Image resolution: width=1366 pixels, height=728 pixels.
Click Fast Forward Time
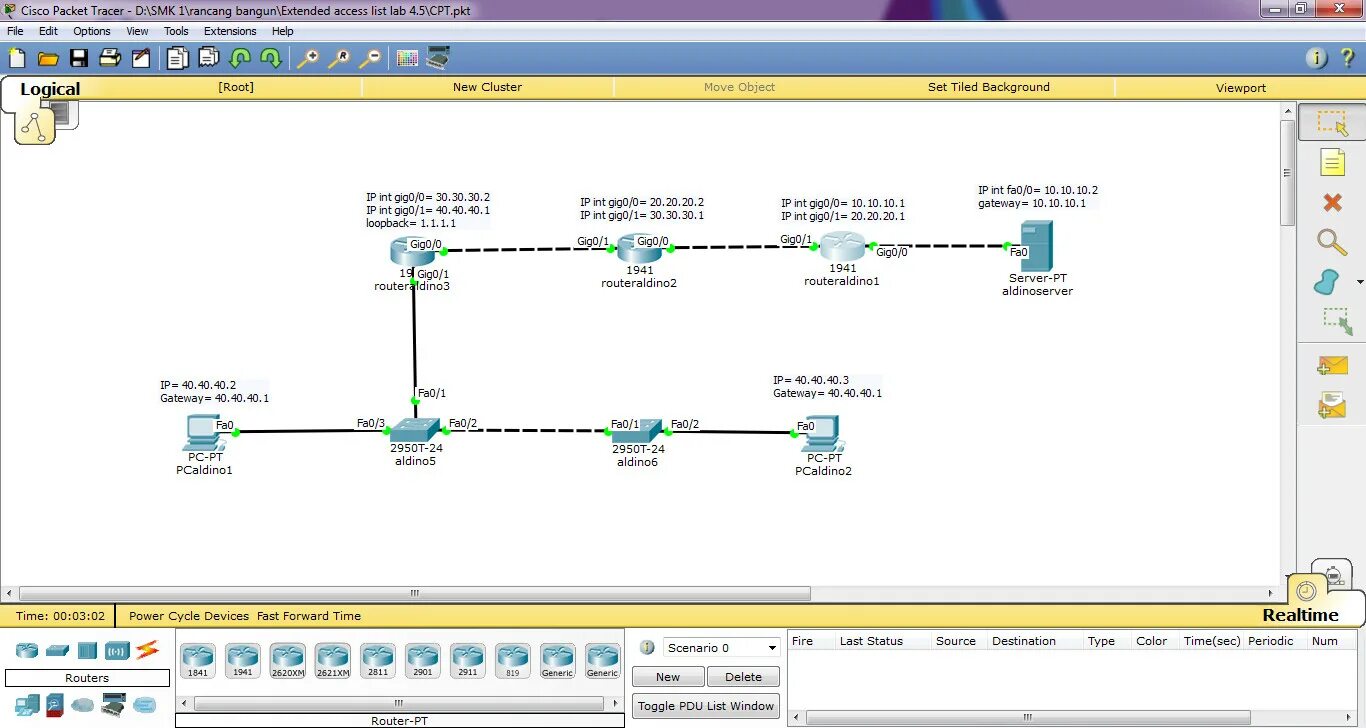[309, 616]
